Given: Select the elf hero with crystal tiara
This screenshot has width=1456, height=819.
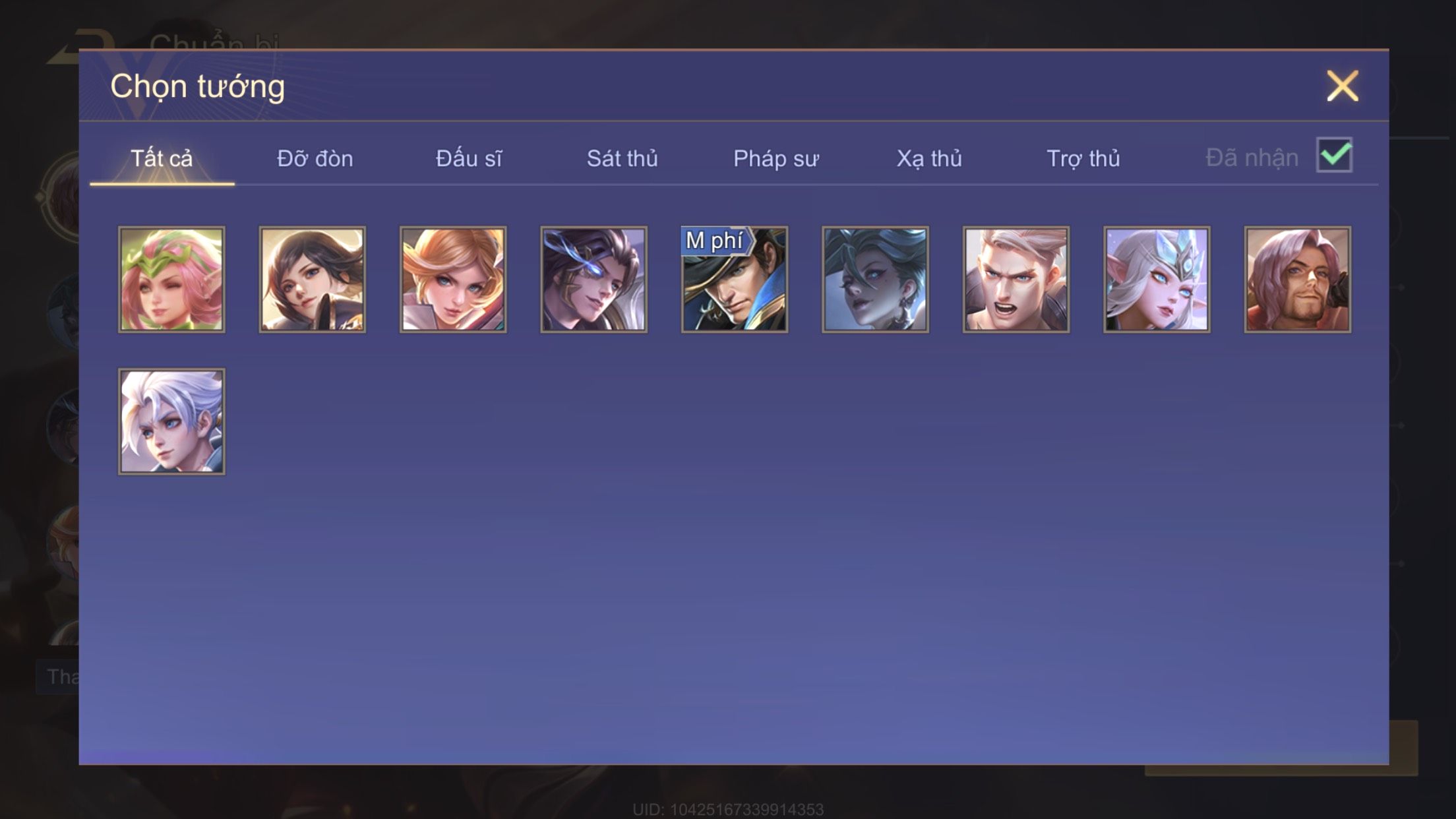Looking at the screenshot, I should [x=1157, y=280].
